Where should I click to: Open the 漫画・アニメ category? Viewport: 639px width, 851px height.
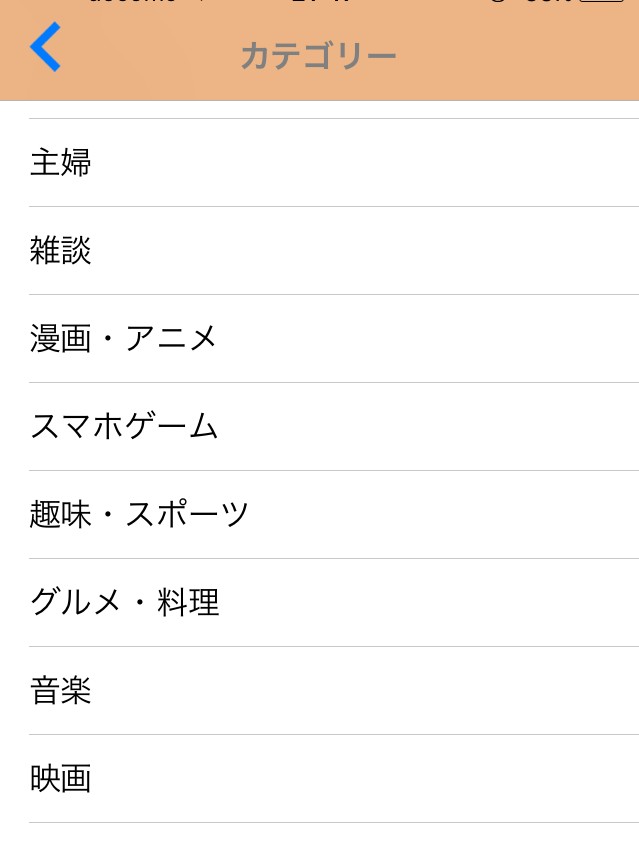(124, 338)
